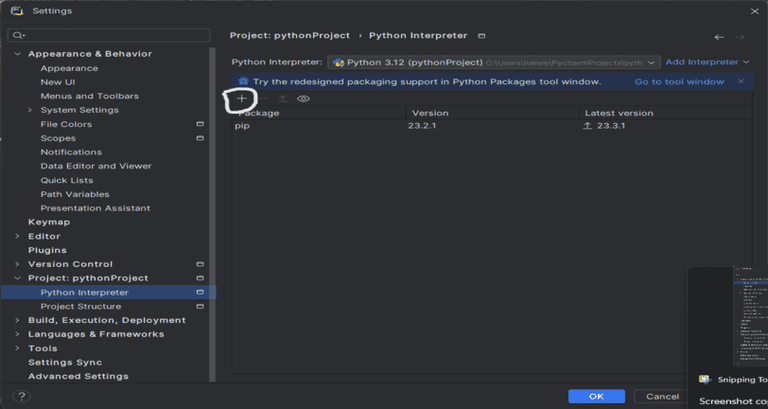This screenshot has width=768, height=409.
Task: Select Path Variables in the tree
Action: 75,194
